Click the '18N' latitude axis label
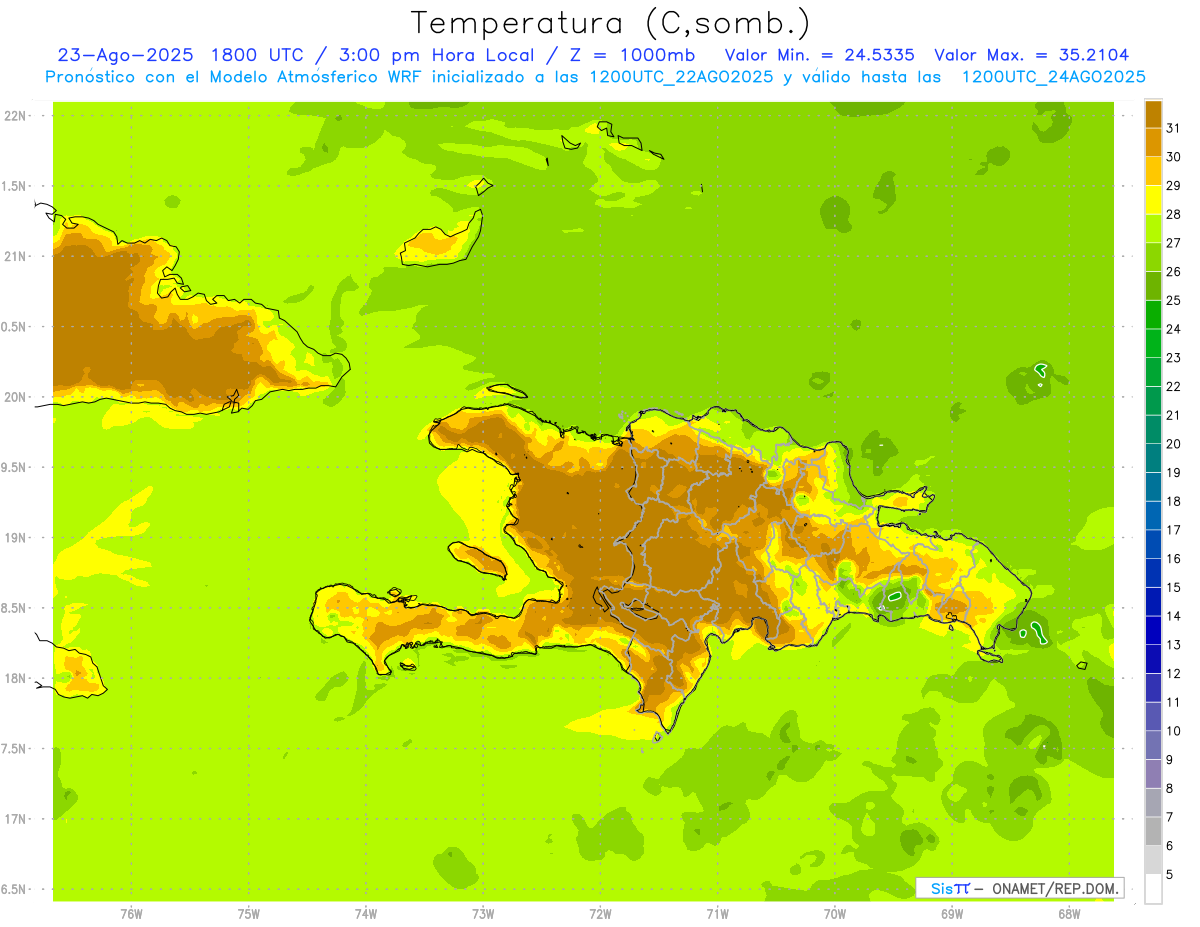Image resolution: width=1200 pixels, height=927 pixels. [15, 678]
